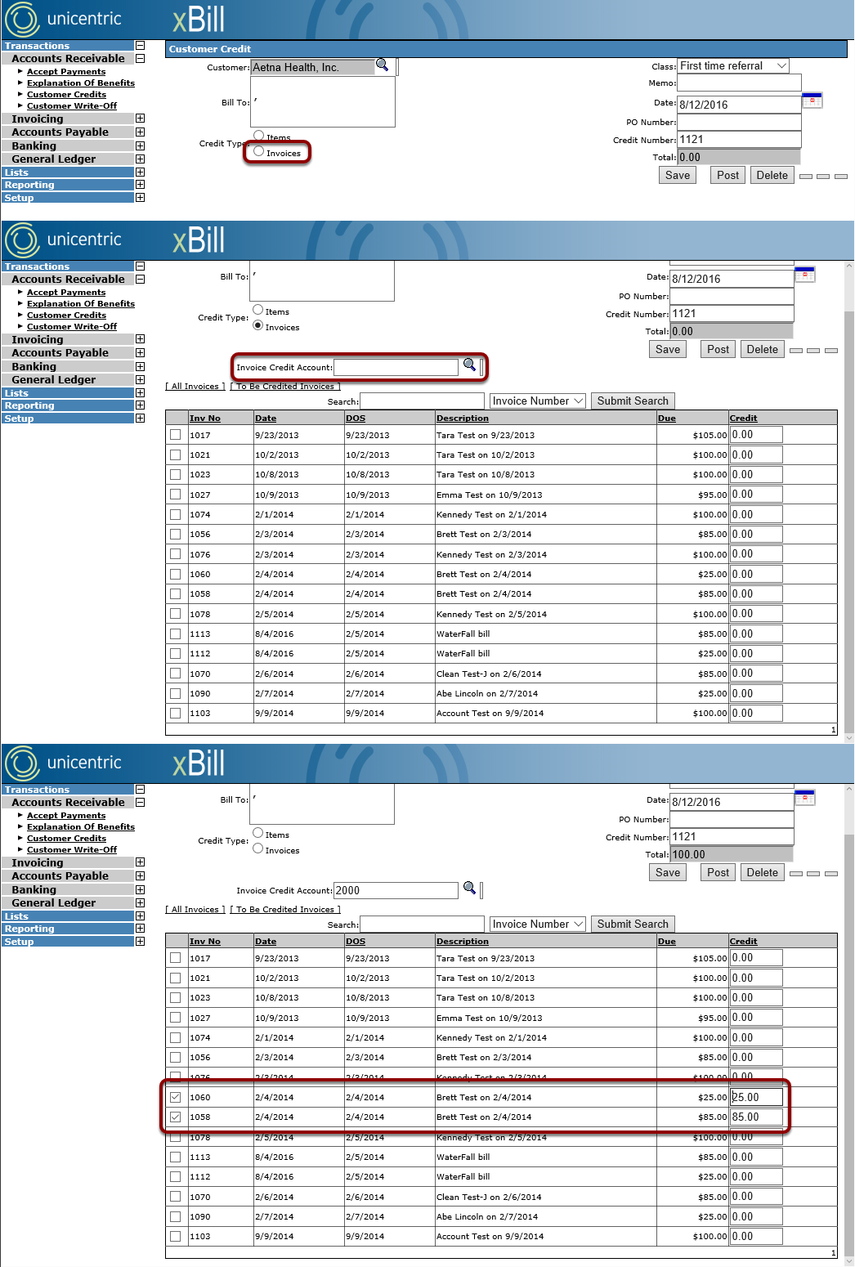
Task: Collapse Transactions minus box beside Customer Credit header
Action: click(140, 46)
